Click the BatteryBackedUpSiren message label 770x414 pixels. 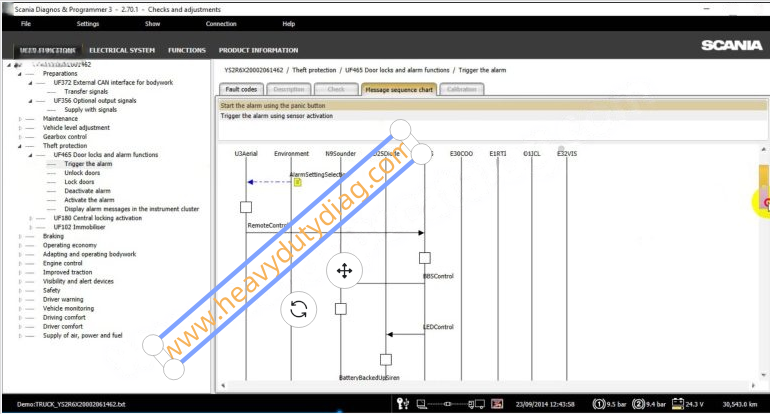pyautogui.click(x=369, y=378)
